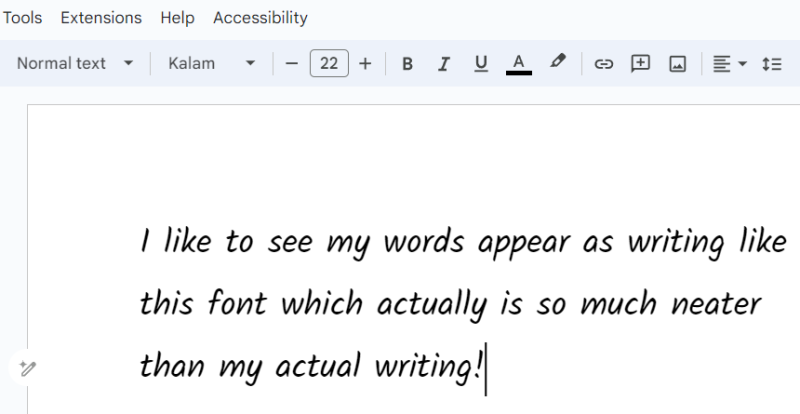Open the Help menu
Screen dimensions: 800x414
point(178,18)
